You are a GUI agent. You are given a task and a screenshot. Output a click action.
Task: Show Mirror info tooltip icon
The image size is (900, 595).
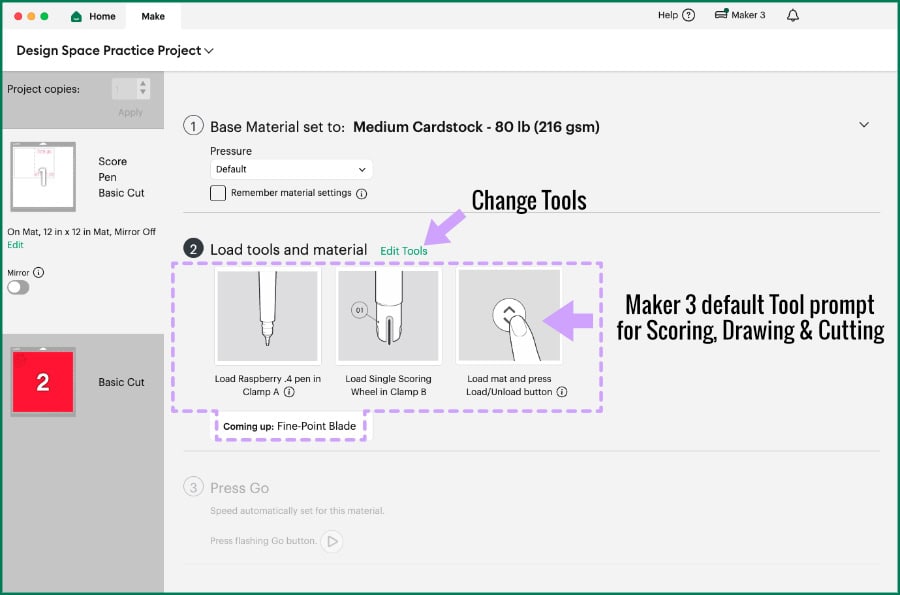(38, 273)
